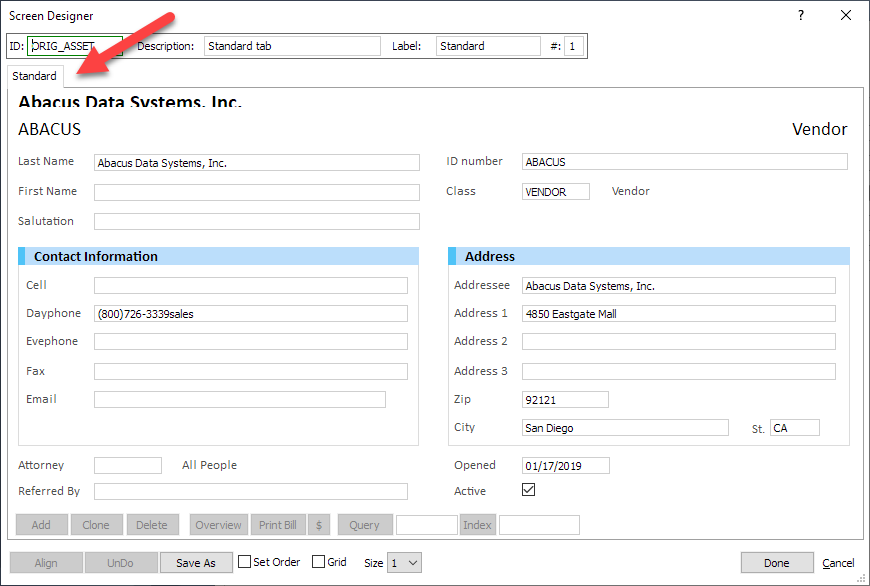
Task: Select the Address section header
Action: [649, 256]
